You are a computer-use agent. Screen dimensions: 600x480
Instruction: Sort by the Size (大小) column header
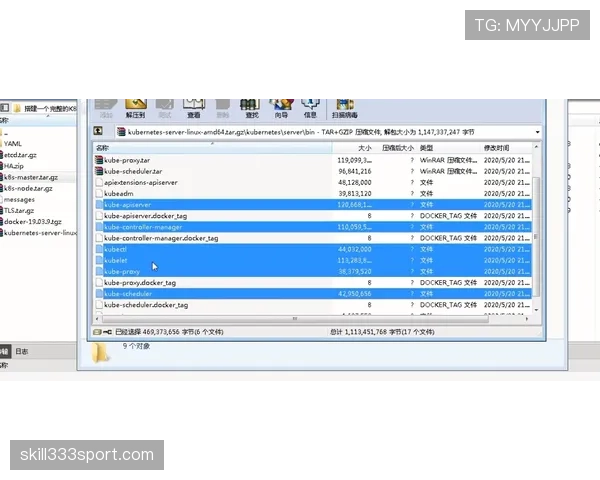352,148
